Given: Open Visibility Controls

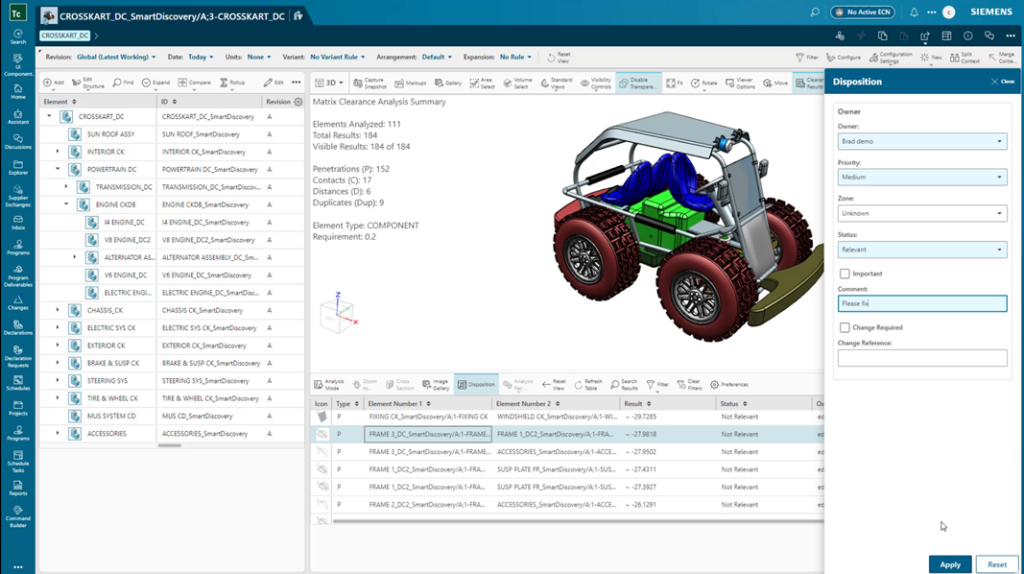Looking at the screenshot, I should (595, 83).
